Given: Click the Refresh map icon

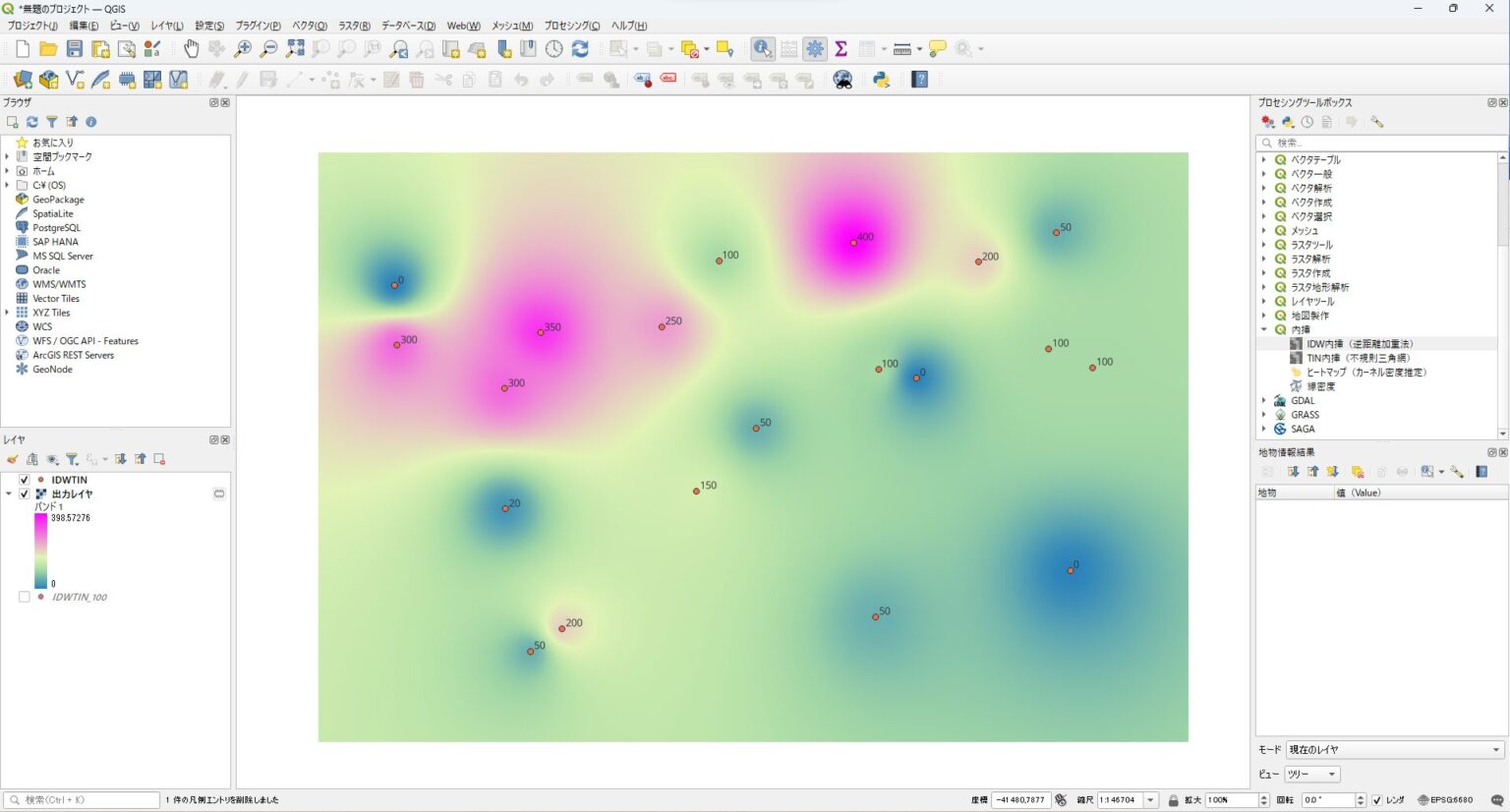Looking at the screenshot, I should point(580,49).
